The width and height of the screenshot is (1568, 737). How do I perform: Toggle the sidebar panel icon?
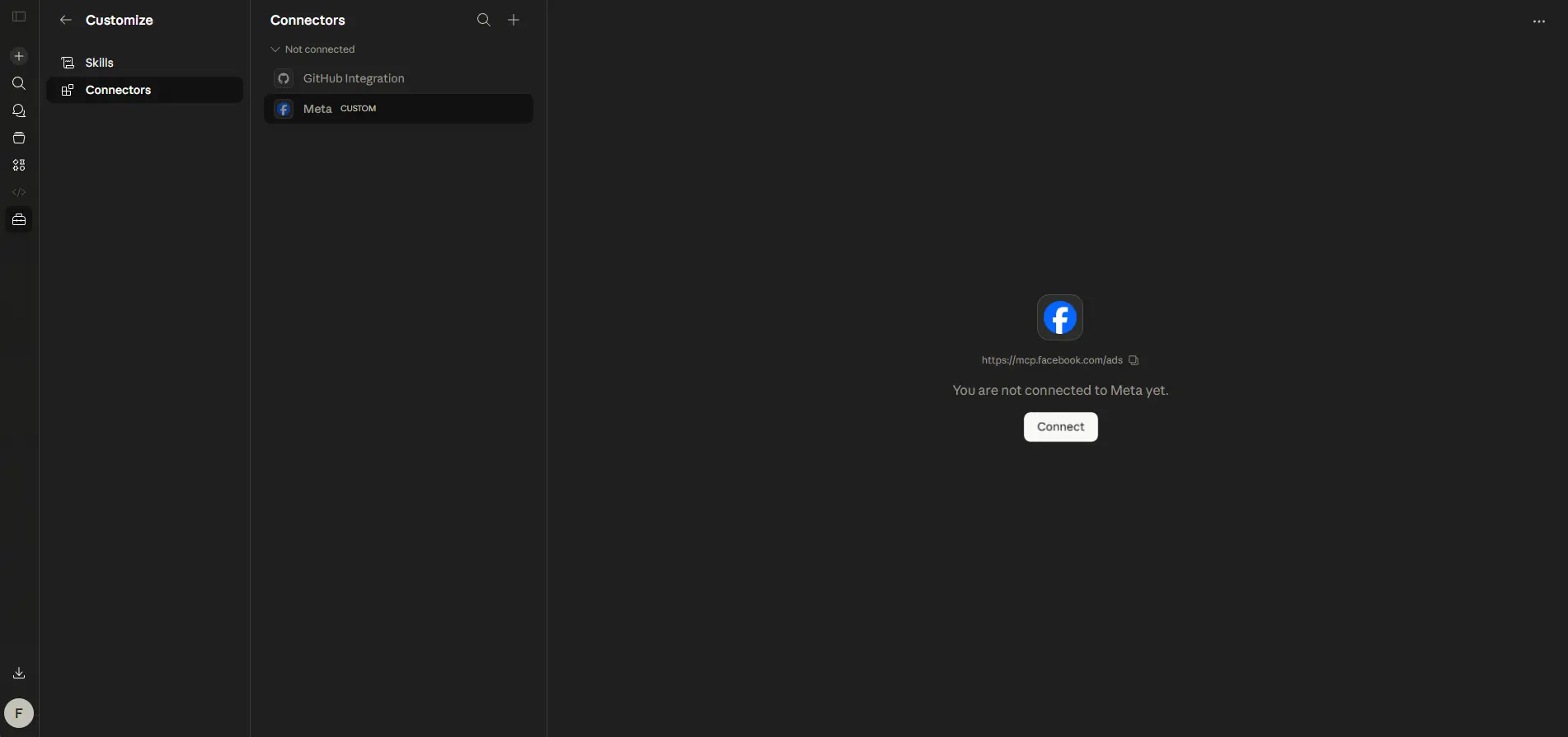(x=19, y=17)
